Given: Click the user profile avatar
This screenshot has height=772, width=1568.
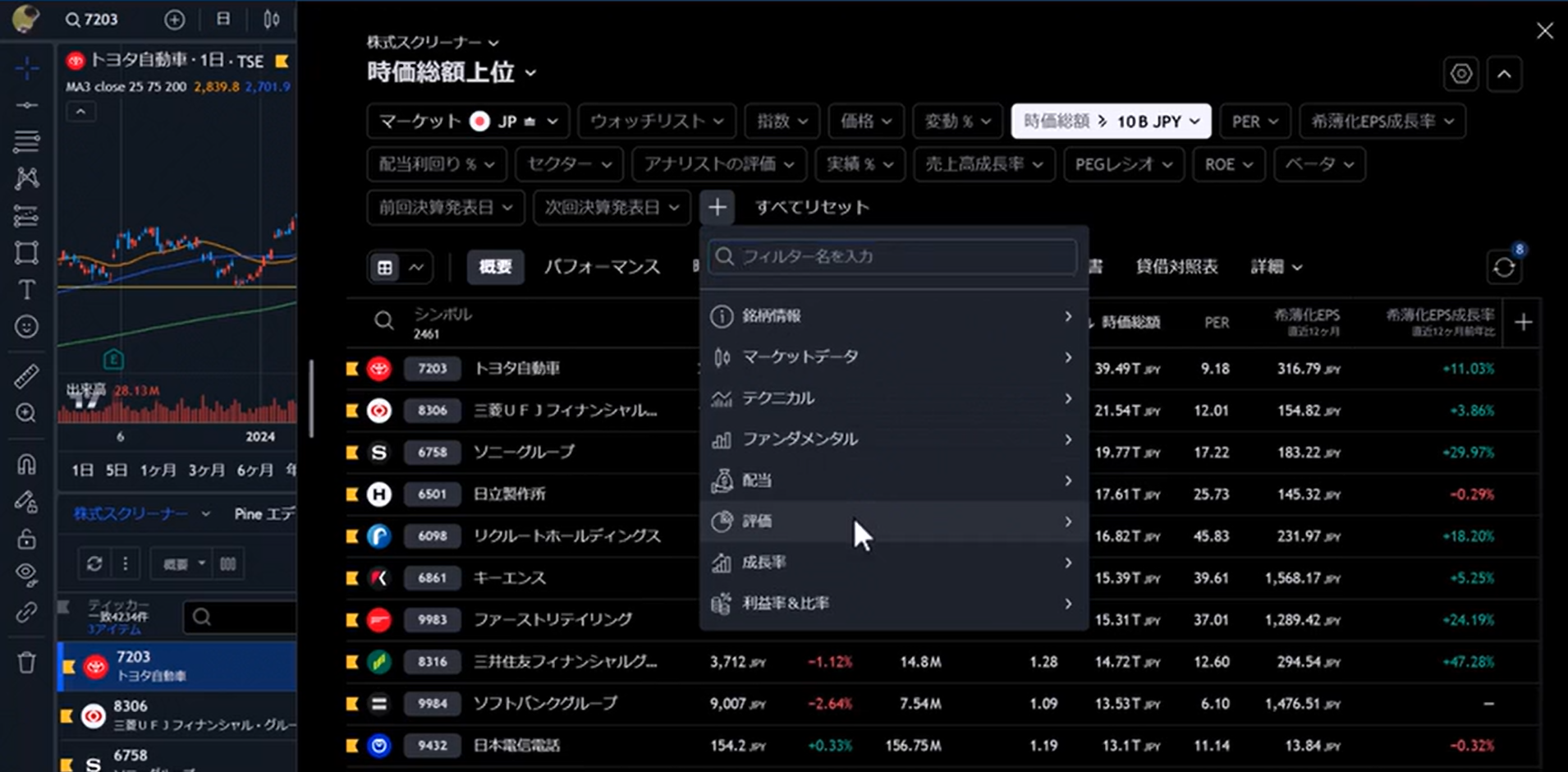Looking at the screenshot, I should click(x=25, y=19).
